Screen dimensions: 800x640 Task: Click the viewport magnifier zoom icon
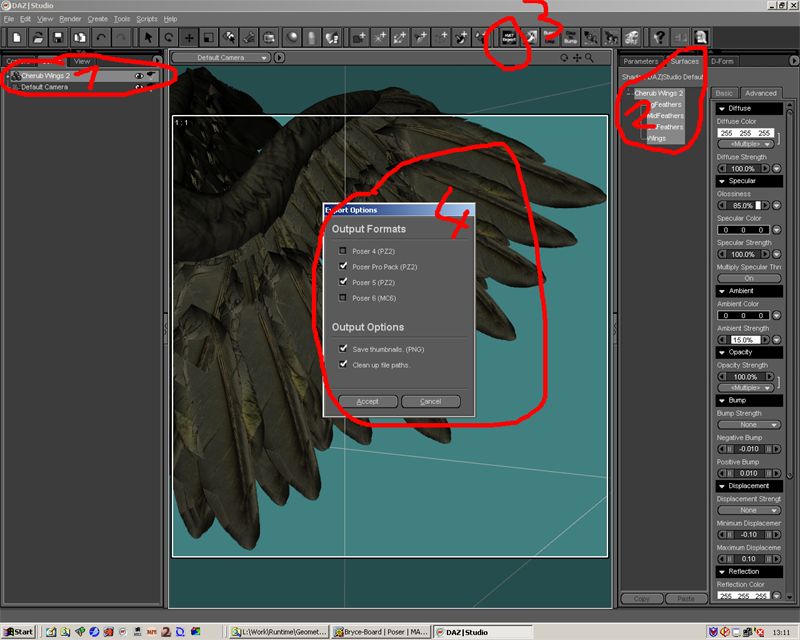coord(589,58)
